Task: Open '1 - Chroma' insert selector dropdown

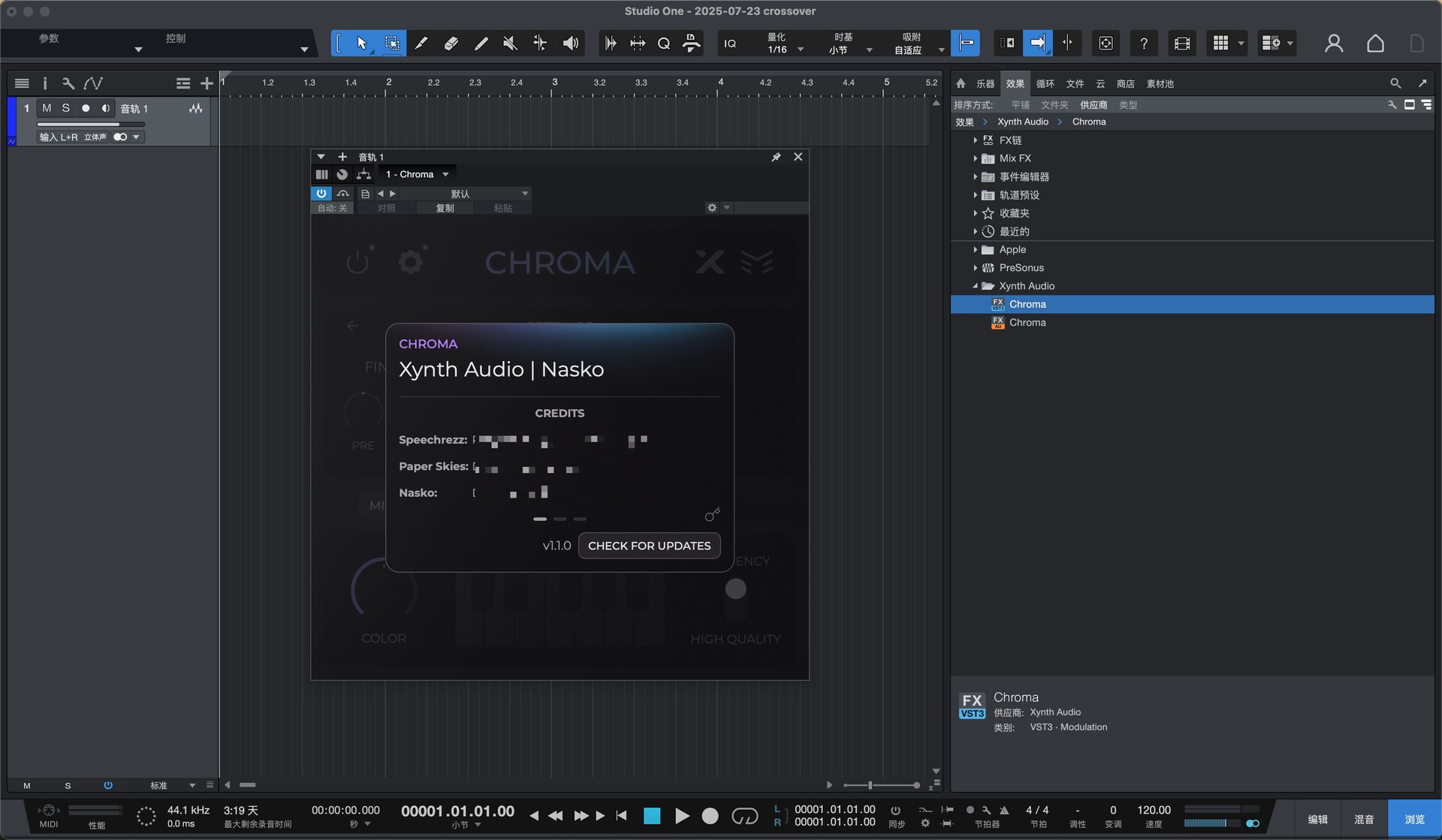Action: click(x=417, y=174)
